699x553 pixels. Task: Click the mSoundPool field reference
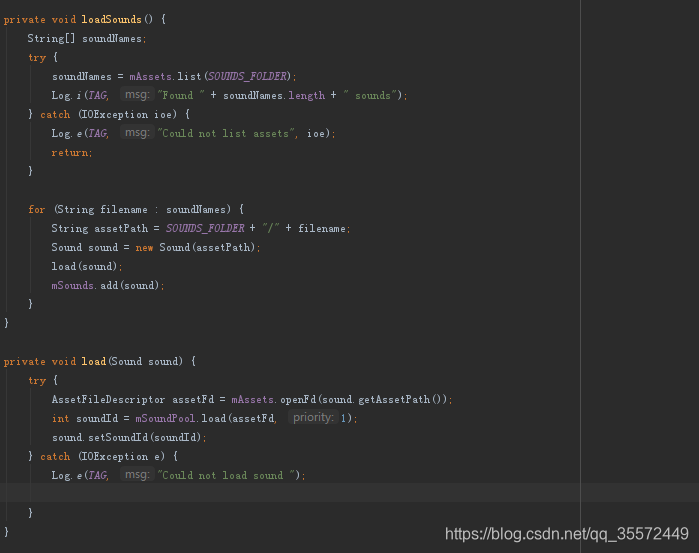coord(165,418)
